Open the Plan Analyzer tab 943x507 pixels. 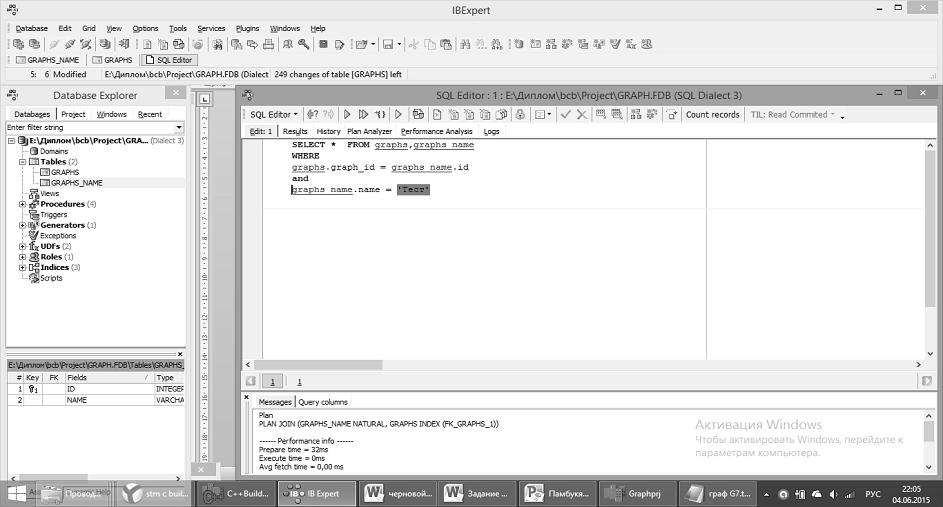click(x=369, y=131)
